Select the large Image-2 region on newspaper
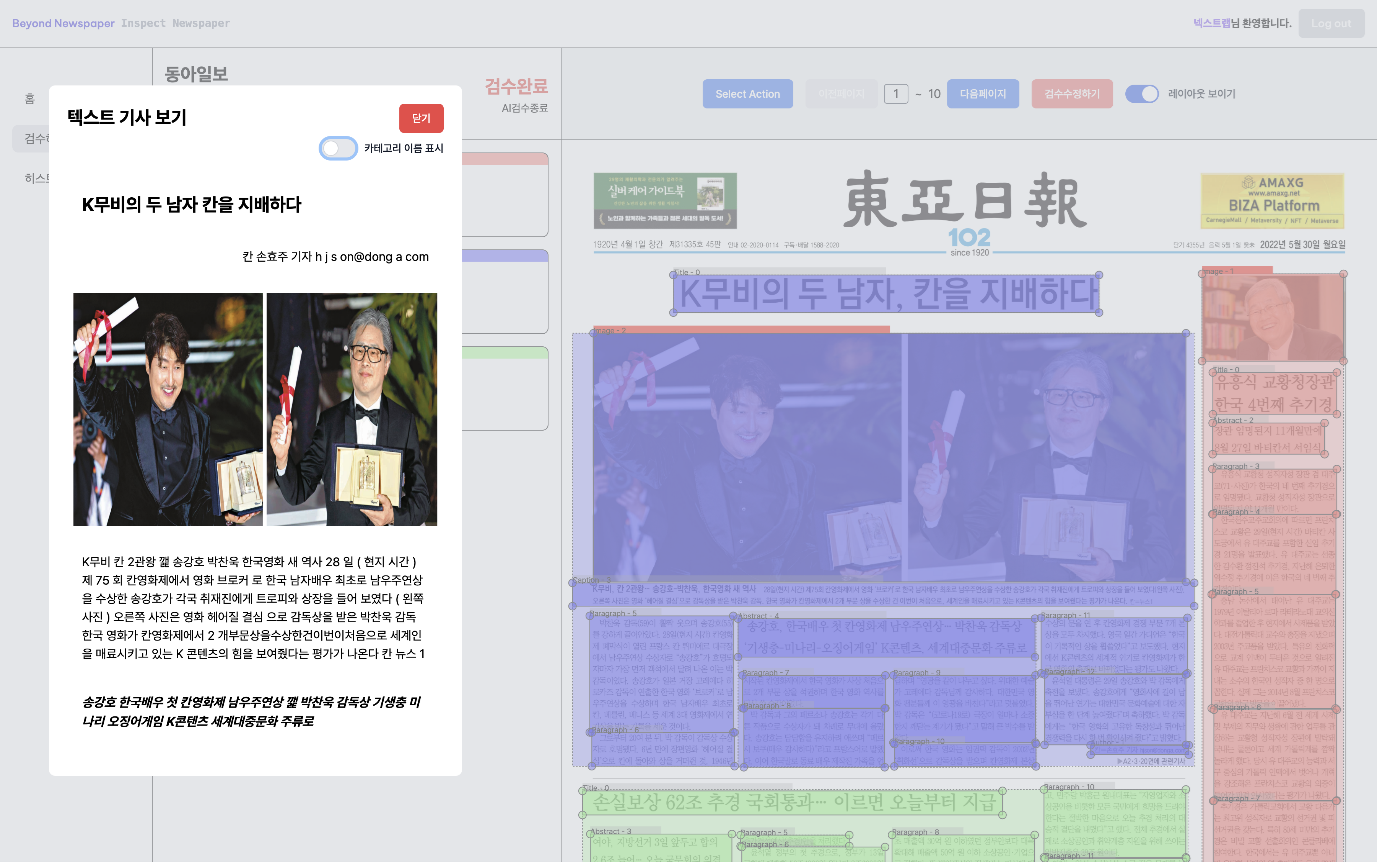 click(889, 457)
